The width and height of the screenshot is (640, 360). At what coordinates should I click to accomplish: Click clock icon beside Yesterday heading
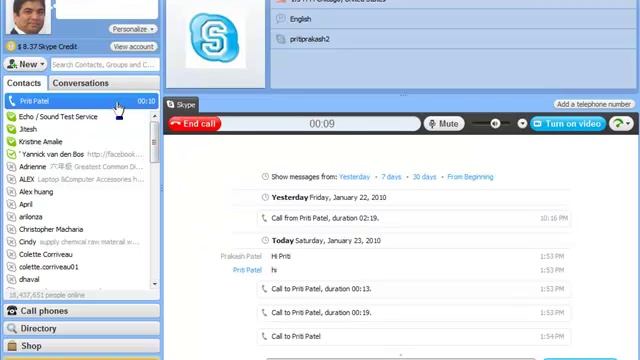(x=265, y=197)
